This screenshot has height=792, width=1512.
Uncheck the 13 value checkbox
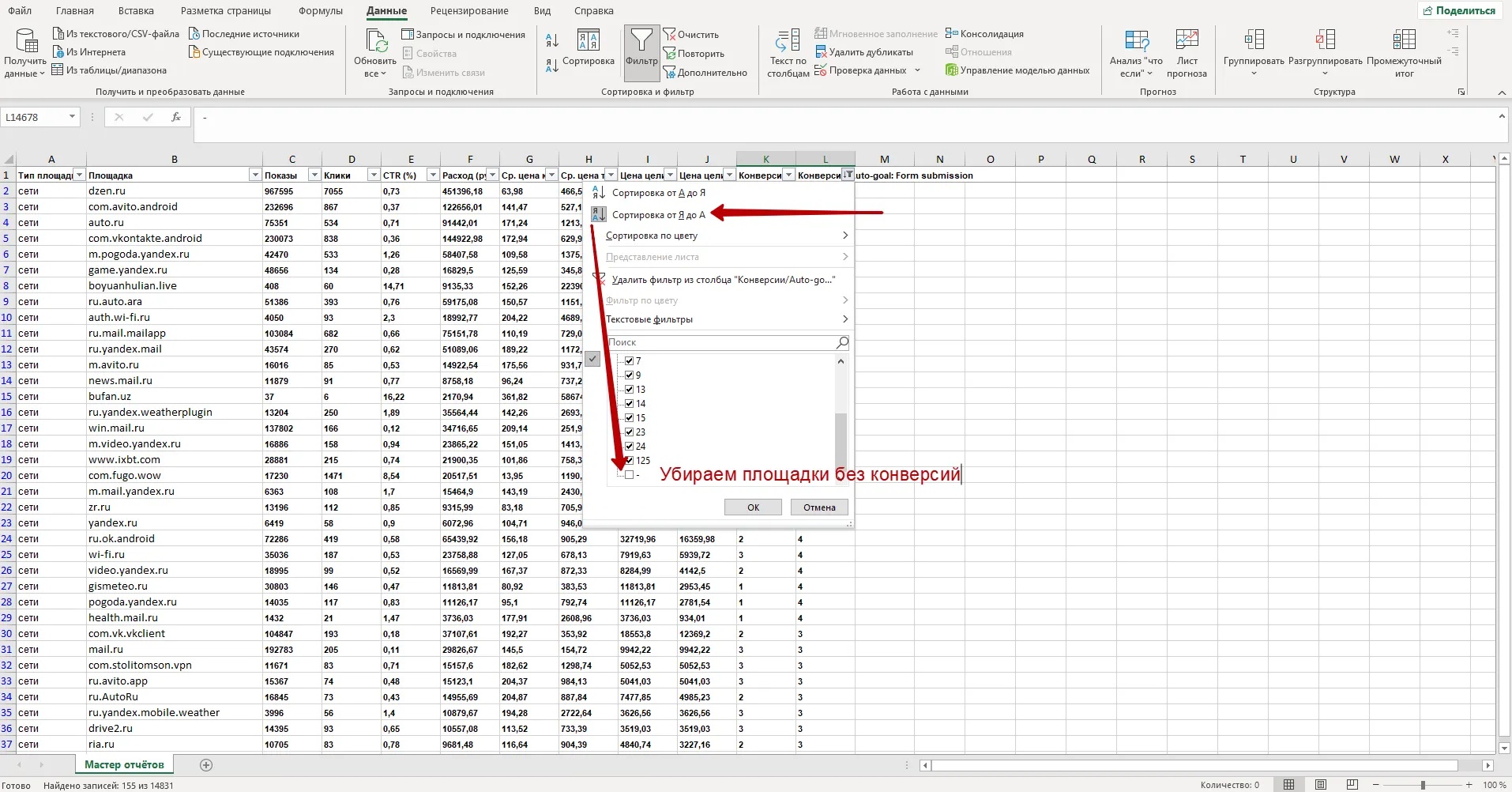[630, 390]
